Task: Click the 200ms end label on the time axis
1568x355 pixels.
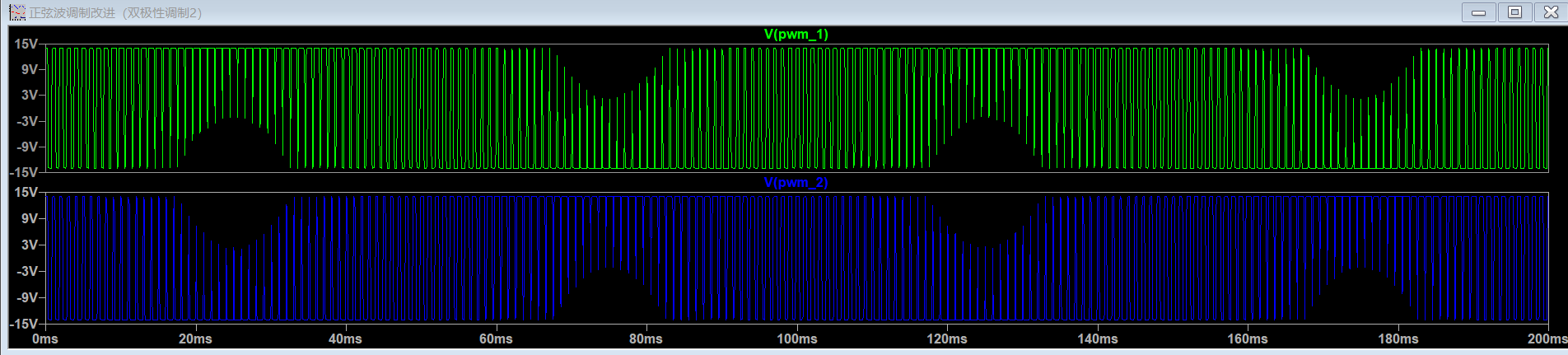Action: [1547, 339]
